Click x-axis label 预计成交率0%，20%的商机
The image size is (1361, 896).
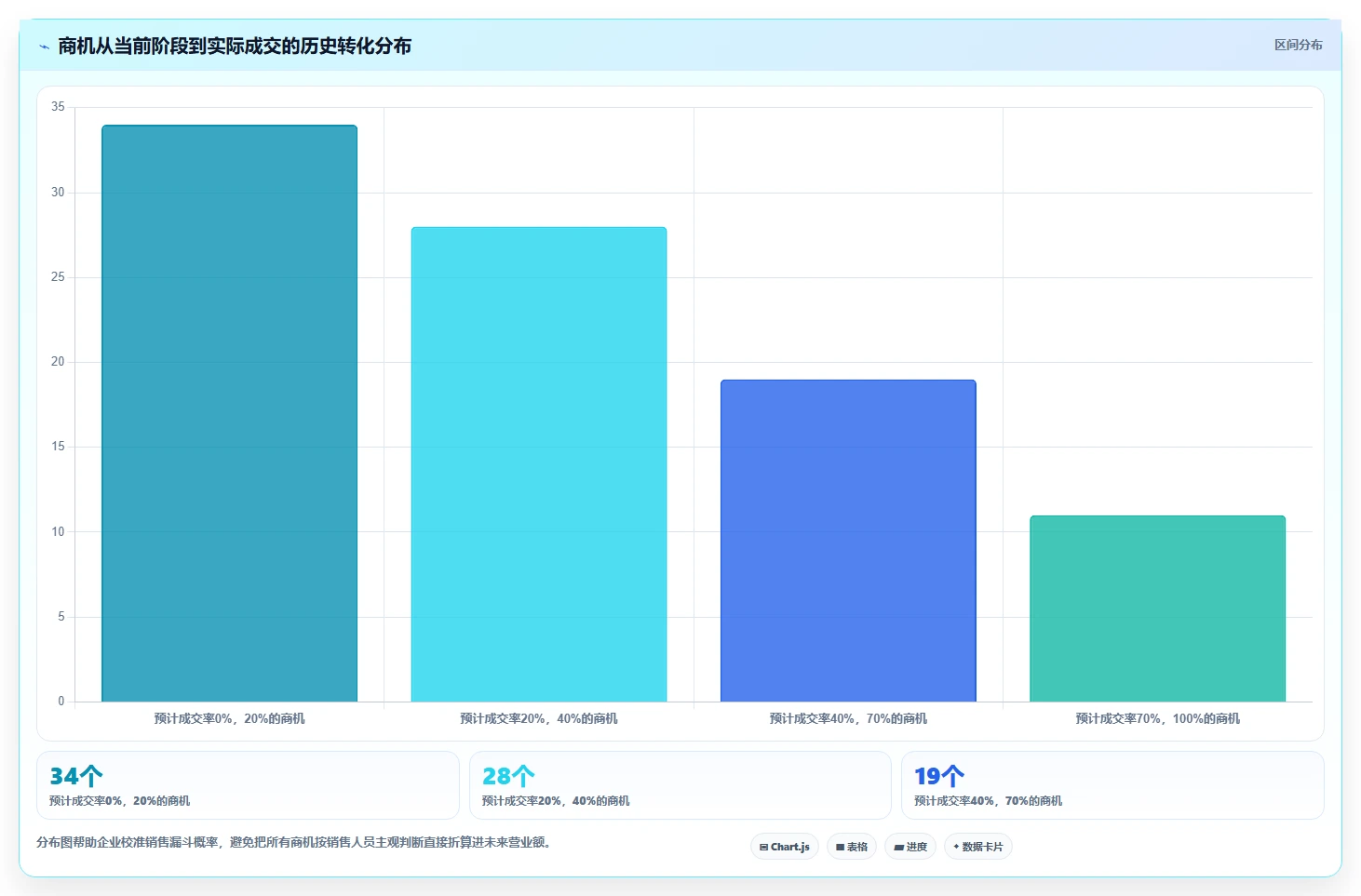click(229, 718)
